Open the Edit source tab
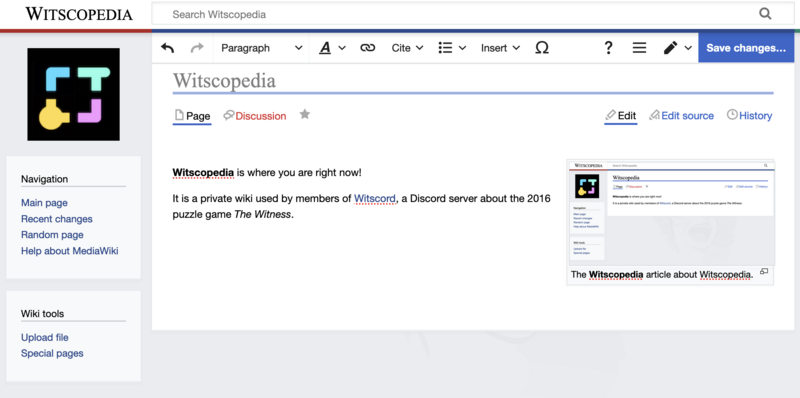 click(x=681, y=116)
